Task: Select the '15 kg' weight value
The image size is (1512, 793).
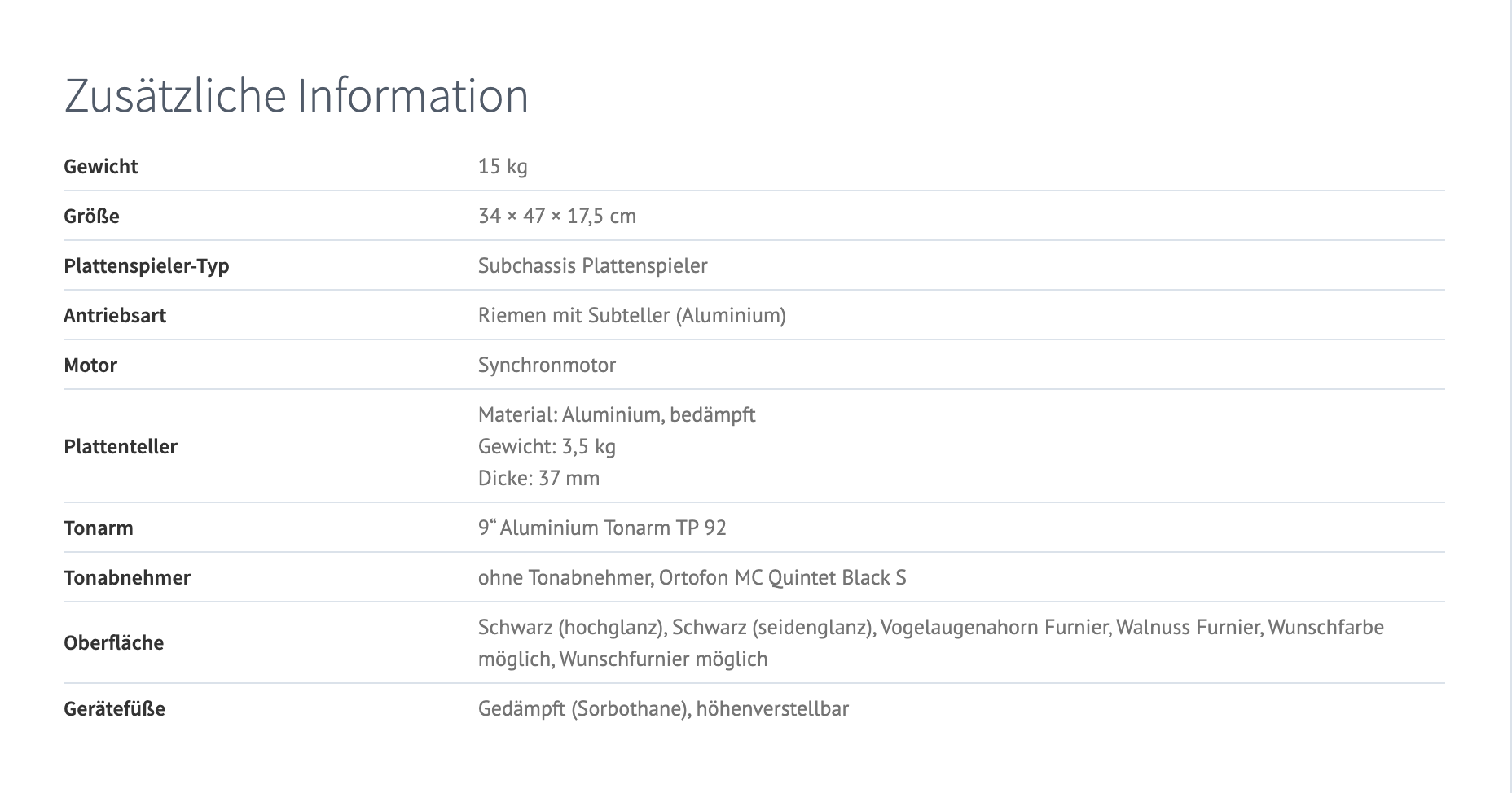Action: tap(503, 167)
